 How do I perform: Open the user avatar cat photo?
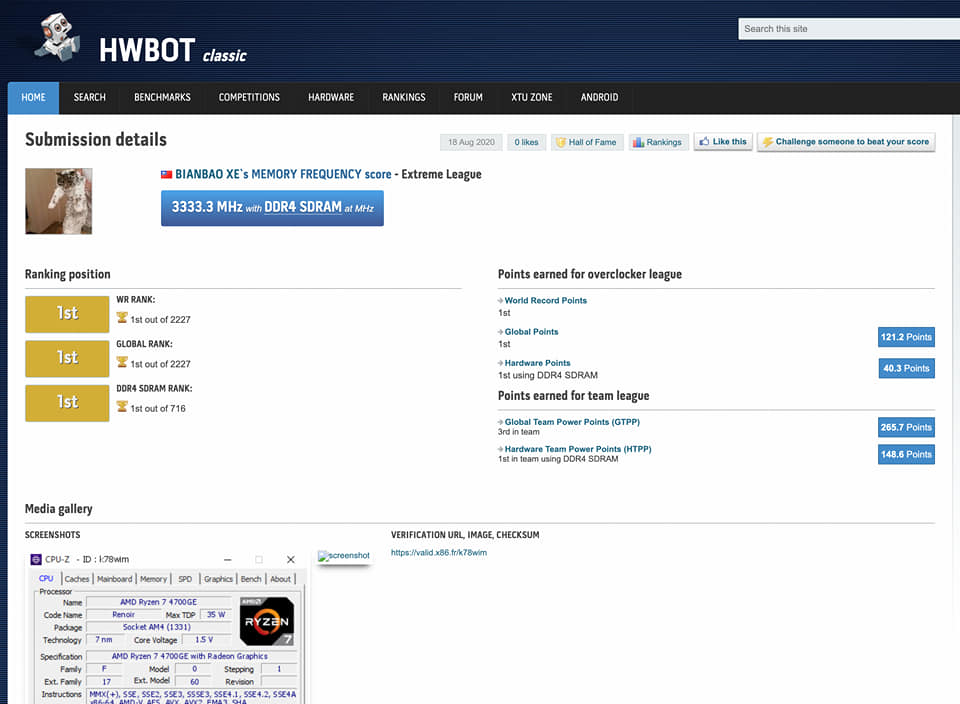59,201
